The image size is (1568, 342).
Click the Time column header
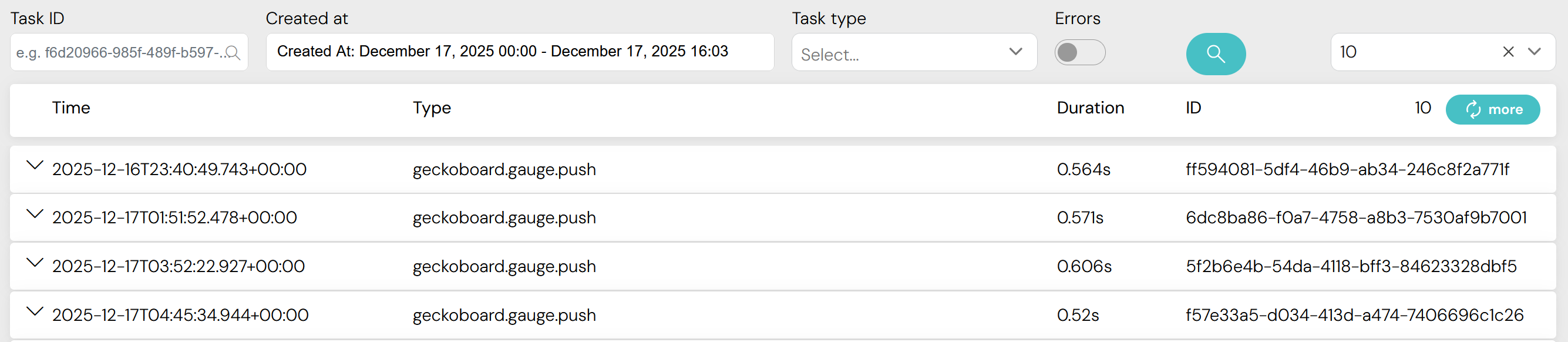pos(70,108)
